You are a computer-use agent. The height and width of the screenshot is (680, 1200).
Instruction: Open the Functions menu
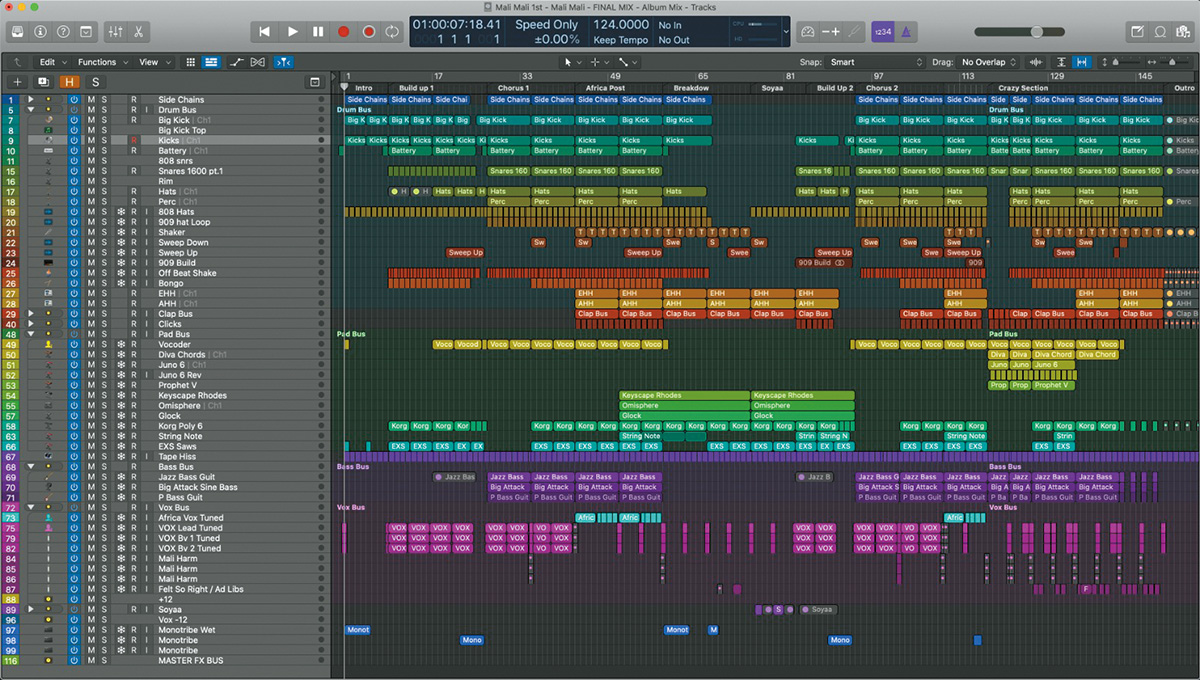pos(101,62)
